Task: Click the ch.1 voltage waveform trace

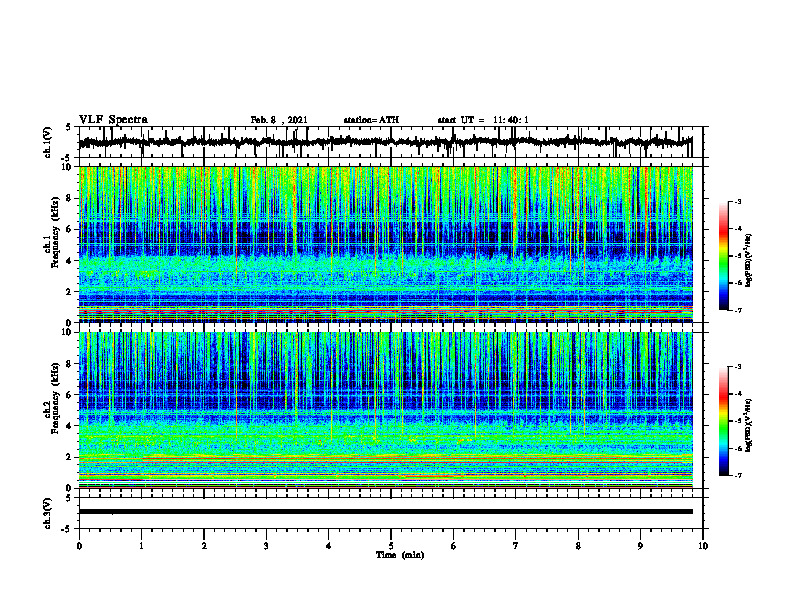Action: [x=385, y=142]
